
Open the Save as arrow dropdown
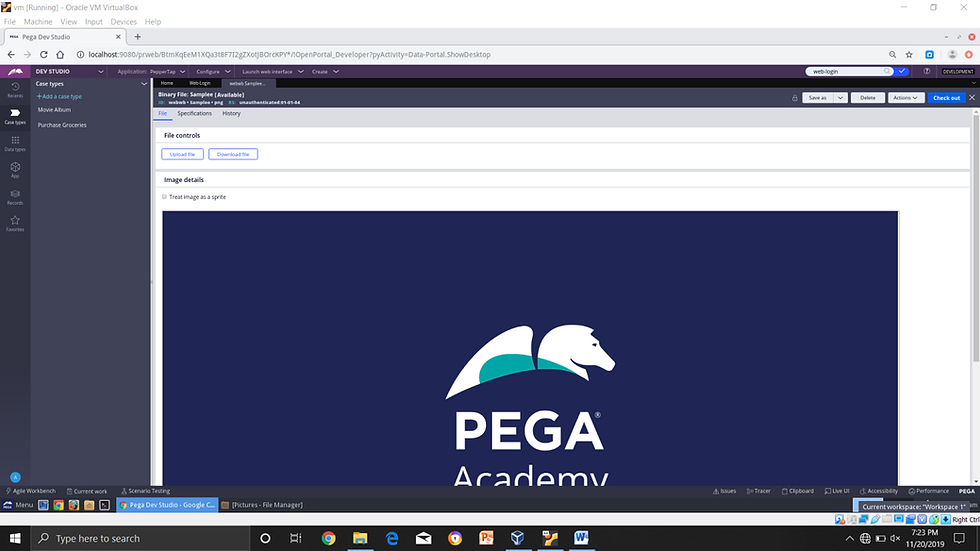(841, 97)
